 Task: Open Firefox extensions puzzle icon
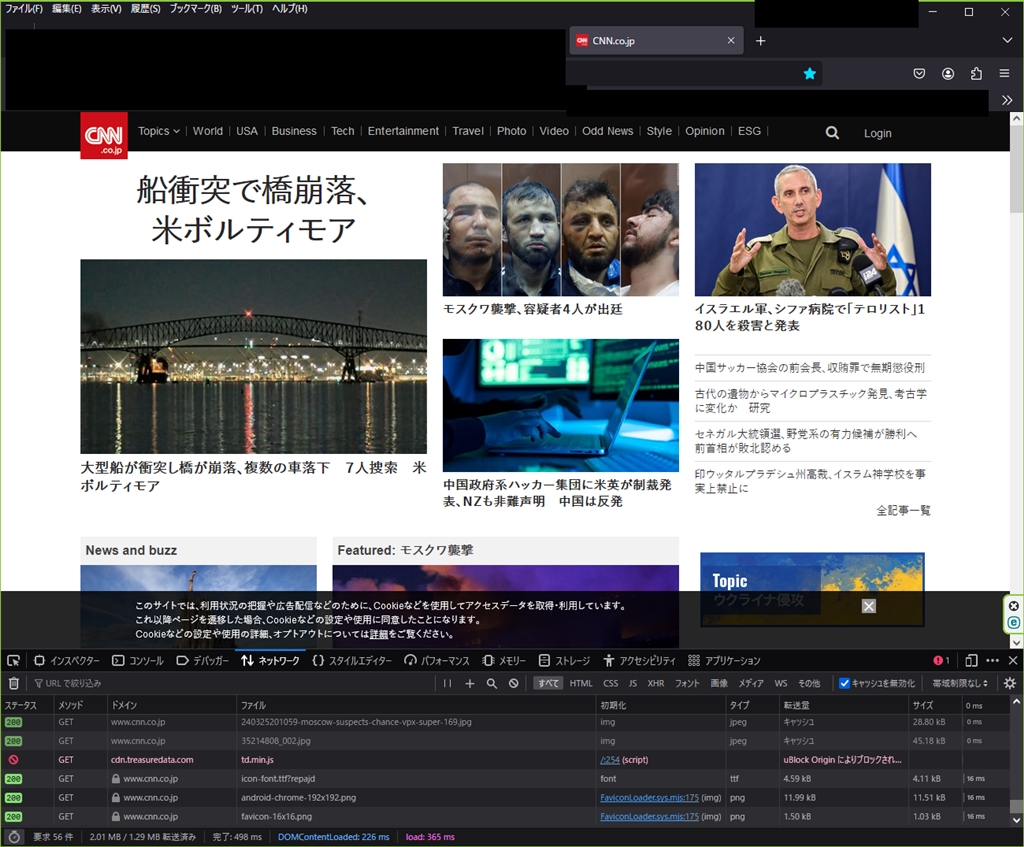point(976,73)
